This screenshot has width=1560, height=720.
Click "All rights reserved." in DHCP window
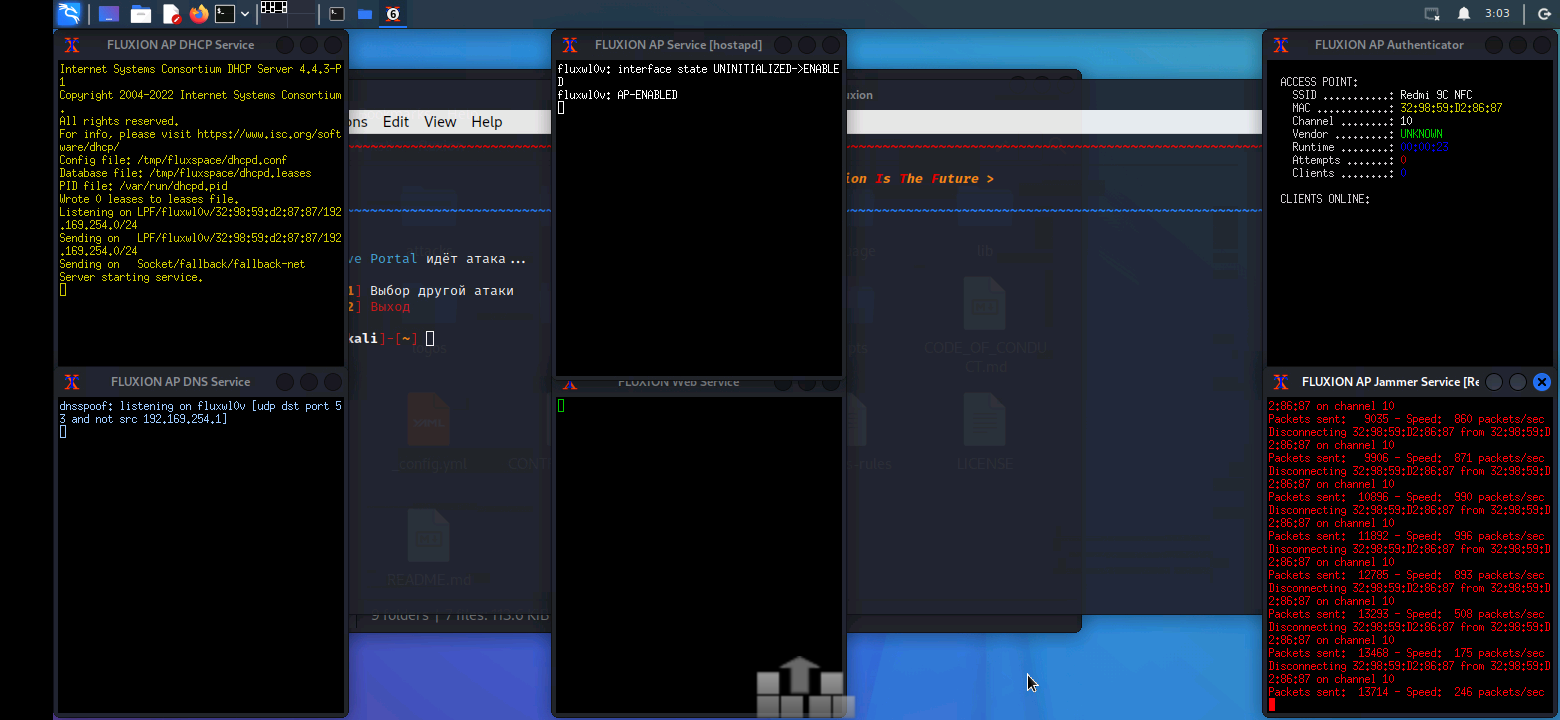[x=119, y=121]
